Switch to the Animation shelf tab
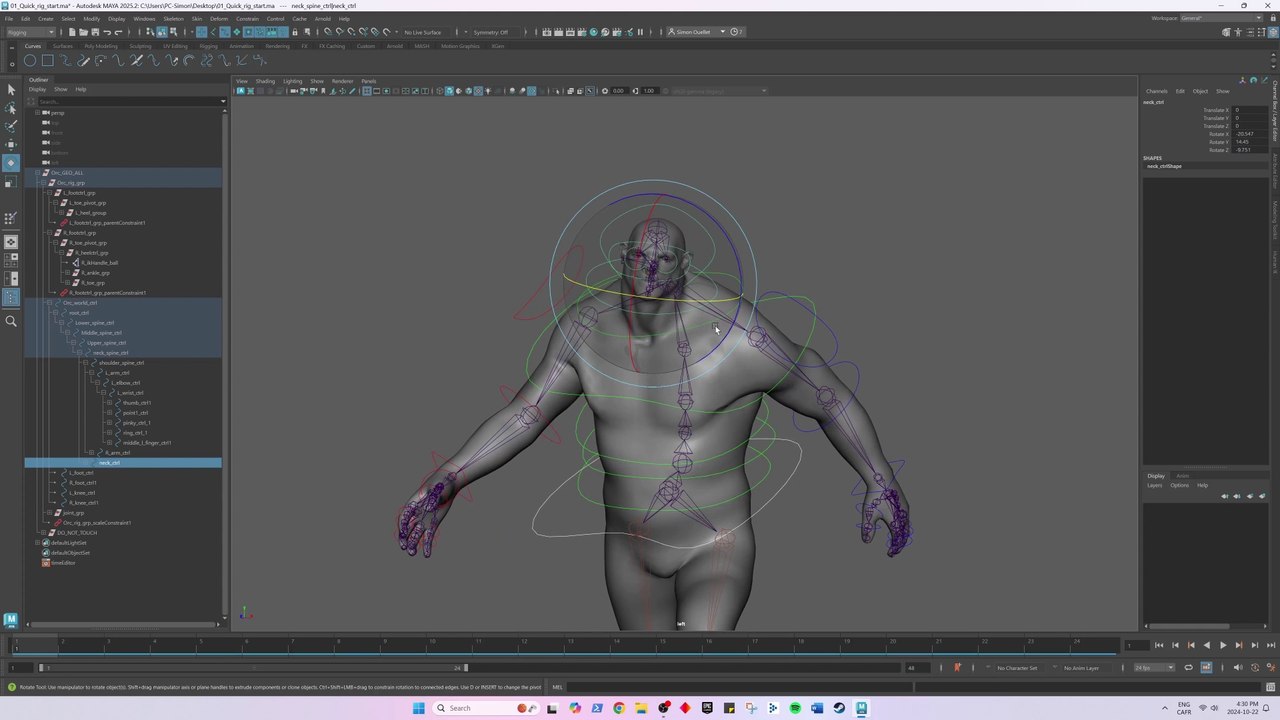The height and width of the screenshot is (720, 1280). tap(241, 46)
